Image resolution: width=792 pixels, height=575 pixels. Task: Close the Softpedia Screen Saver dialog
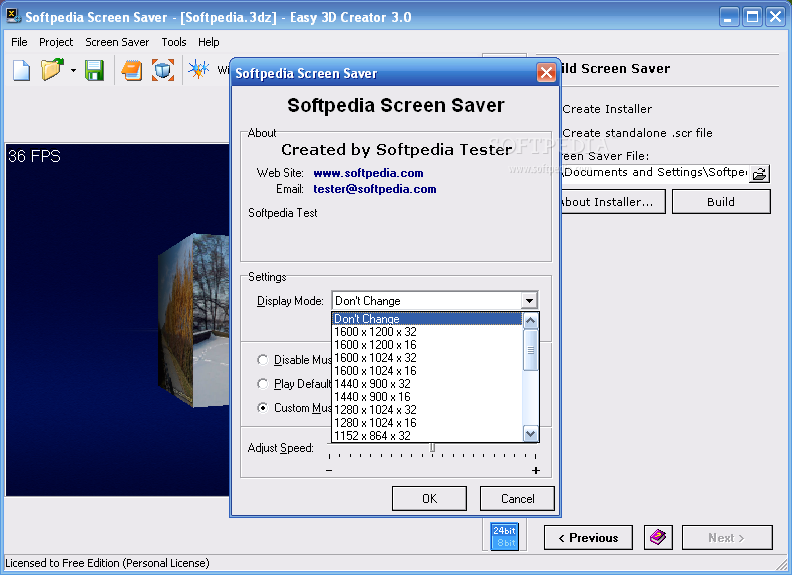546,73
